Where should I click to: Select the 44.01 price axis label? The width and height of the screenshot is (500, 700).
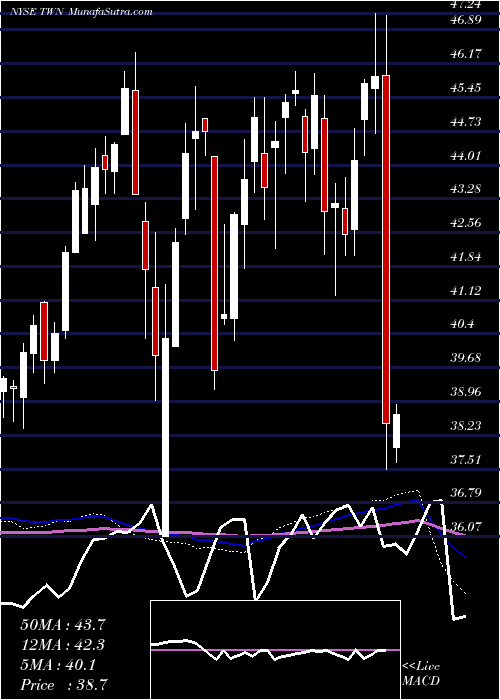tap(465, 155)
